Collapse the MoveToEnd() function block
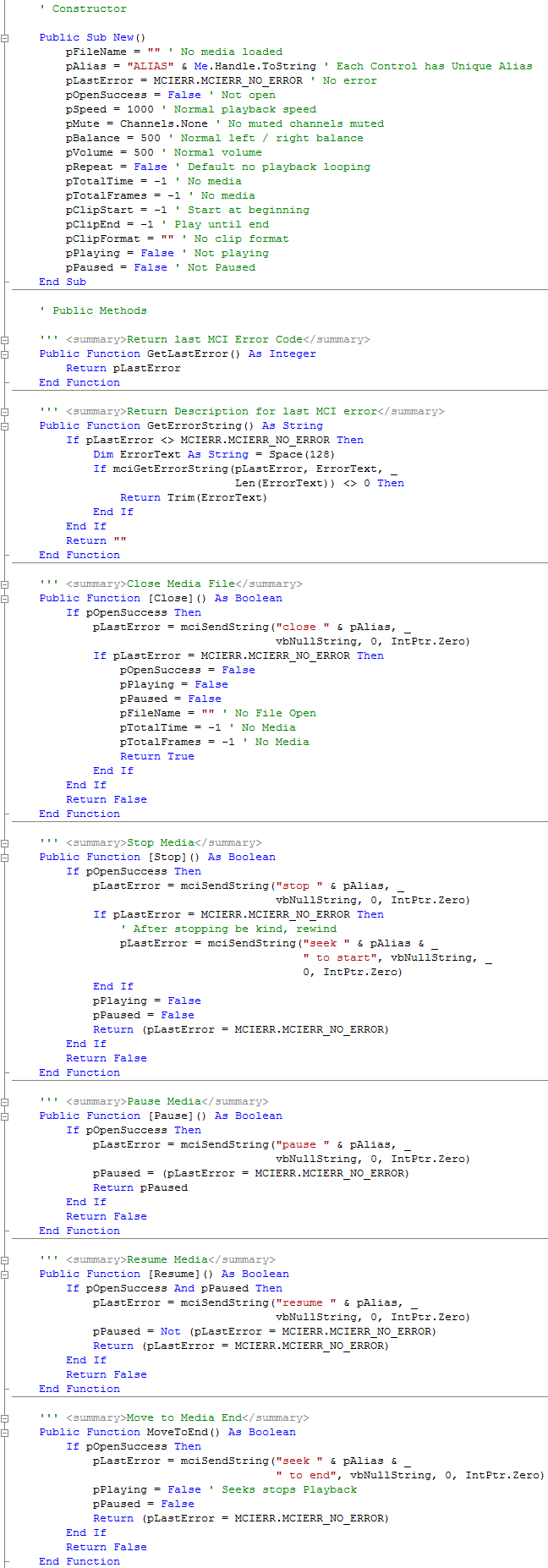Image resolution: width=548 pixels, height=1568 pixels. click(x=5, y=1432)
